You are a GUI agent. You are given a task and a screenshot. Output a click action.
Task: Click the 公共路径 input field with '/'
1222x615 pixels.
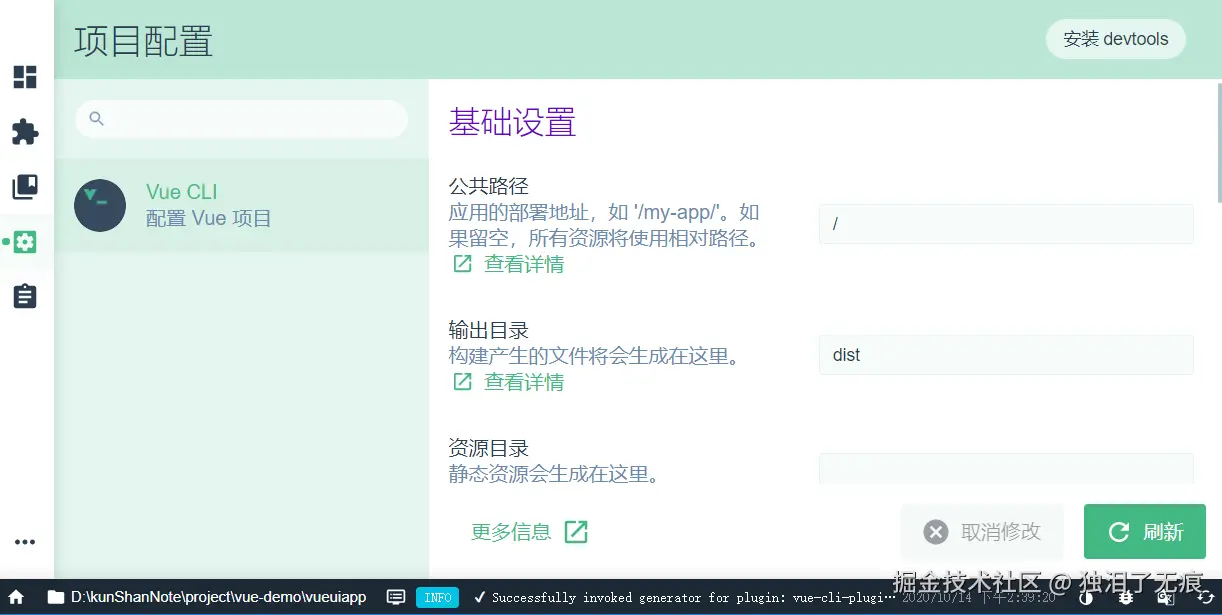pyautogui.click(x=1006, y=224)
